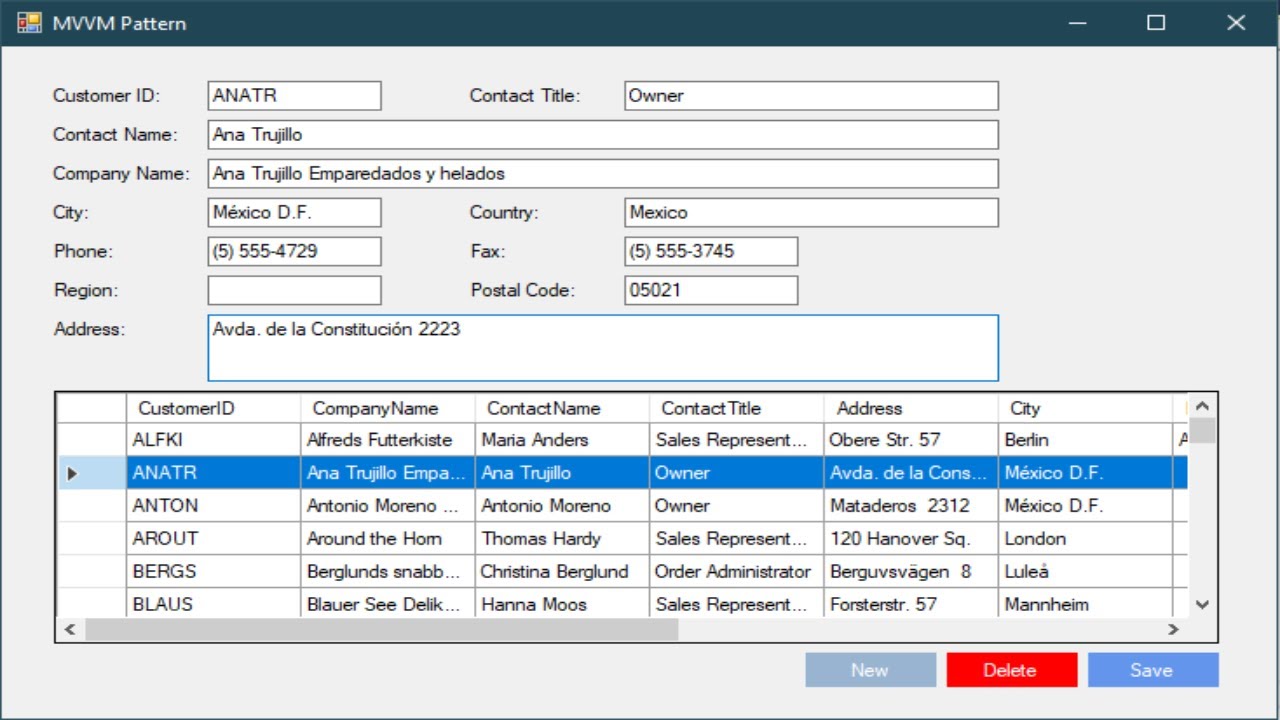Select the ANATR customer ID cell
The image size is (1280, 720).
[213, 473]
